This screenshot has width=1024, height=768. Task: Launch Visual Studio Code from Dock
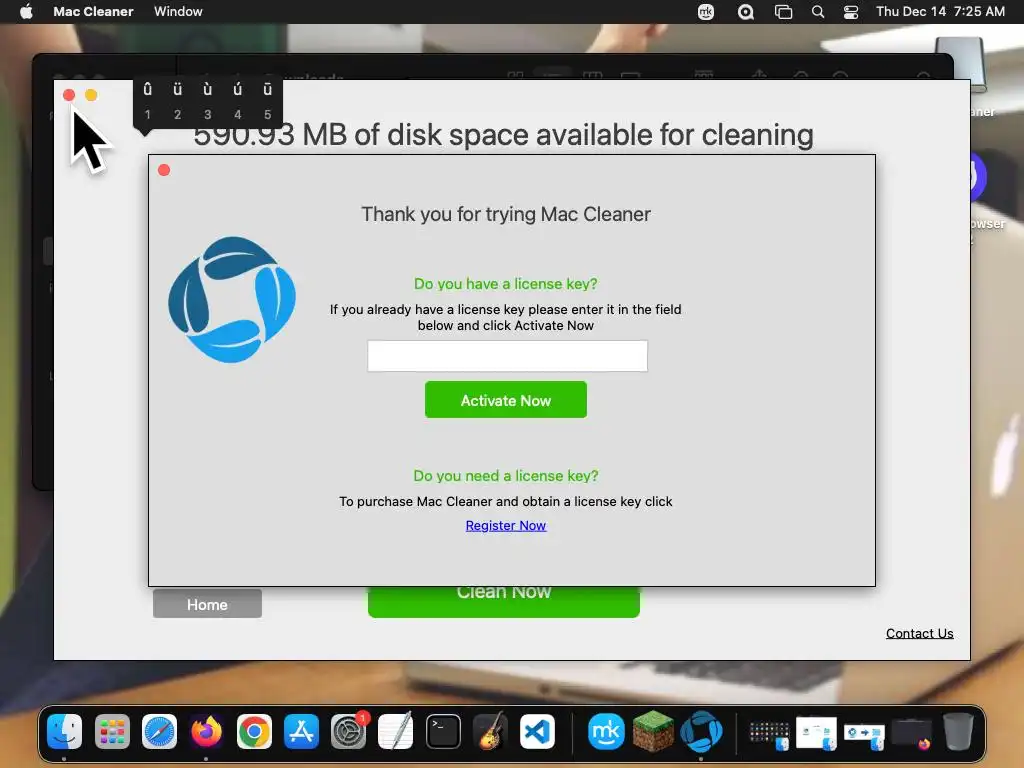pos(537,731)
